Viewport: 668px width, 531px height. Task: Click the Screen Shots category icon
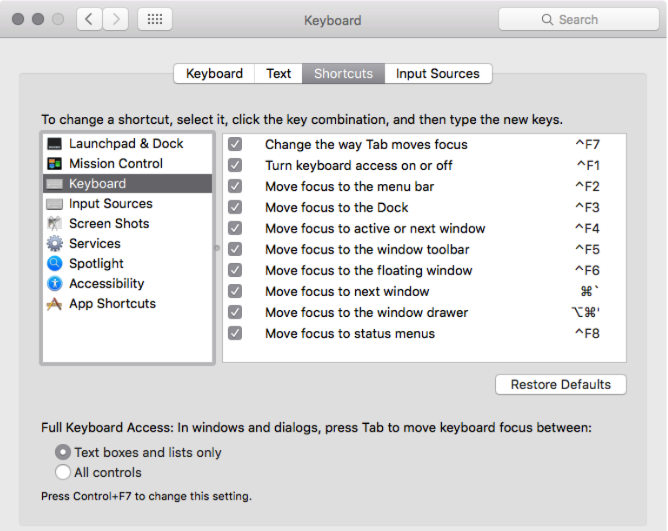point(55,223)
